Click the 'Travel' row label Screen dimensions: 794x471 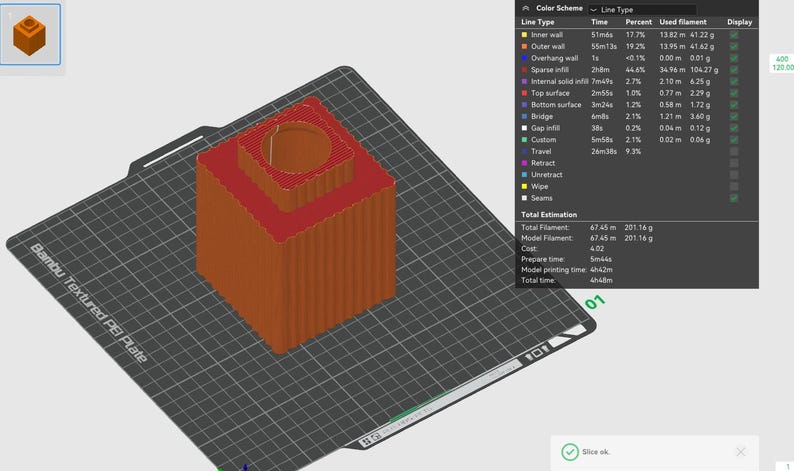tap(541, 151)
